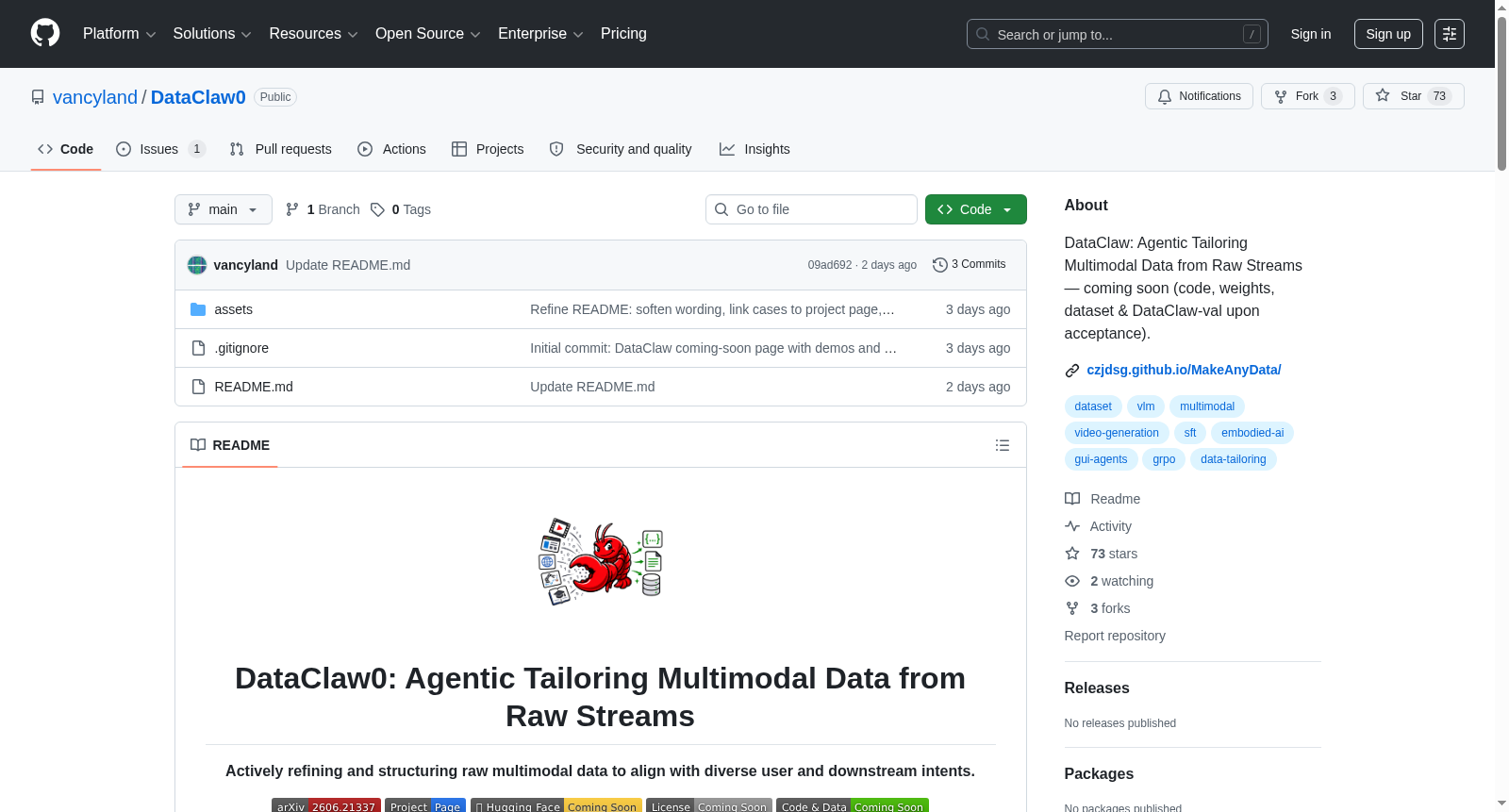Open the green Code clone dropdown
This screenshot has width=1509, height=812.
(x=976, y=209)
